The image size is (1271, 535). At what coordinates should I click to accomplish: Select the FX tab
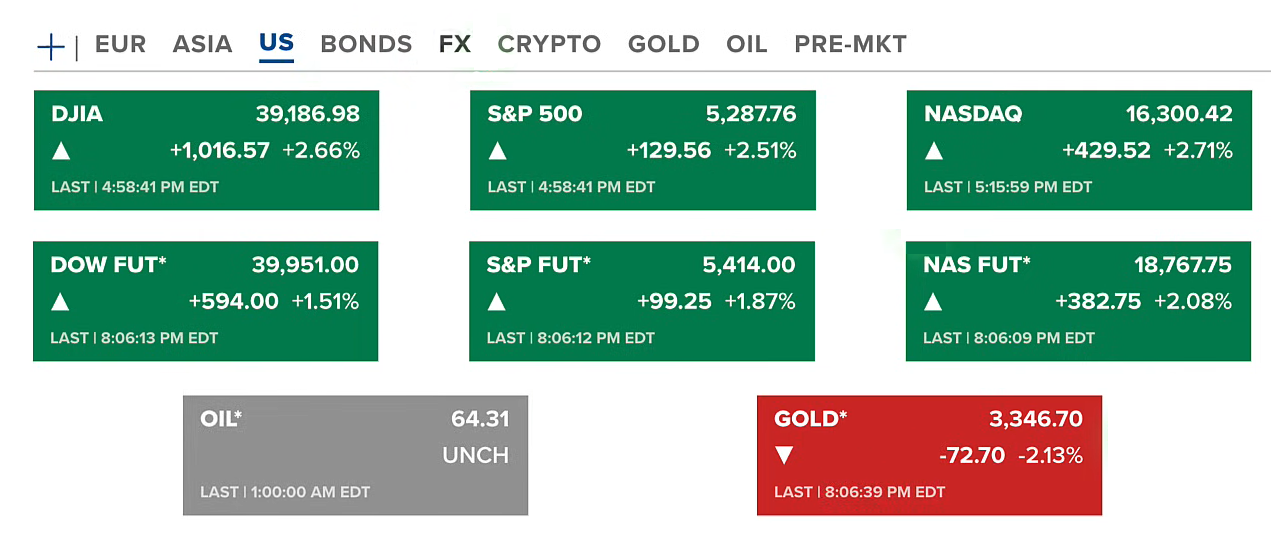[x=455, y=45]
